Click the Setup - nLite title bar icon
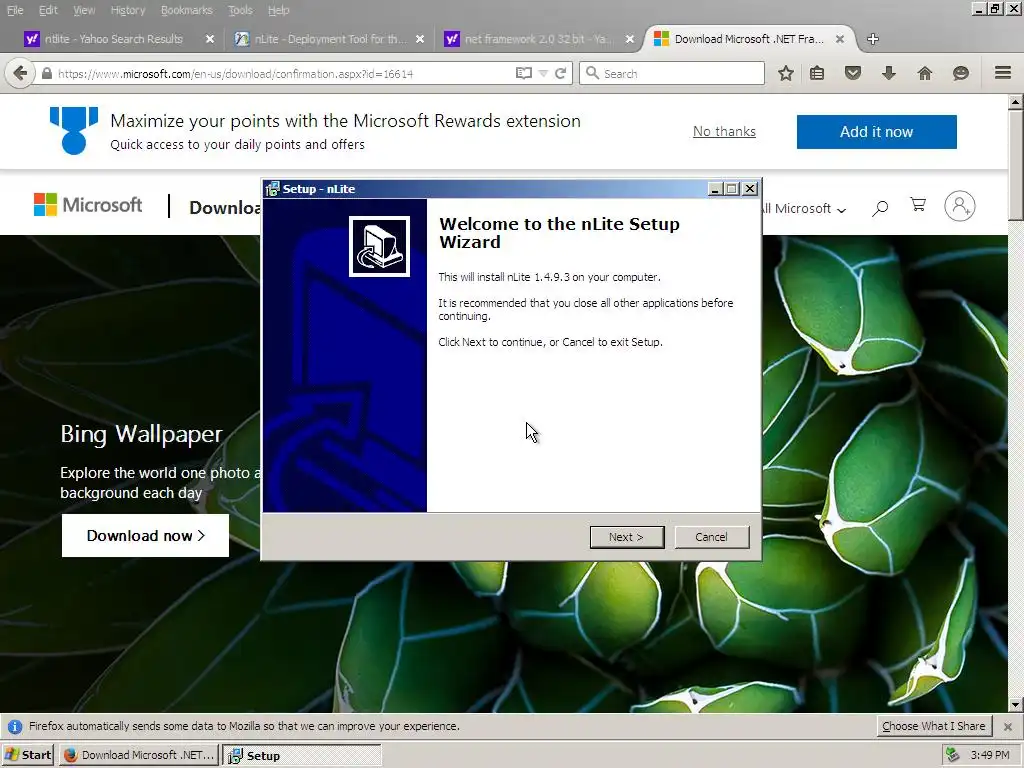This screenshot has height=768, width=1024. [x=272, y=189]
